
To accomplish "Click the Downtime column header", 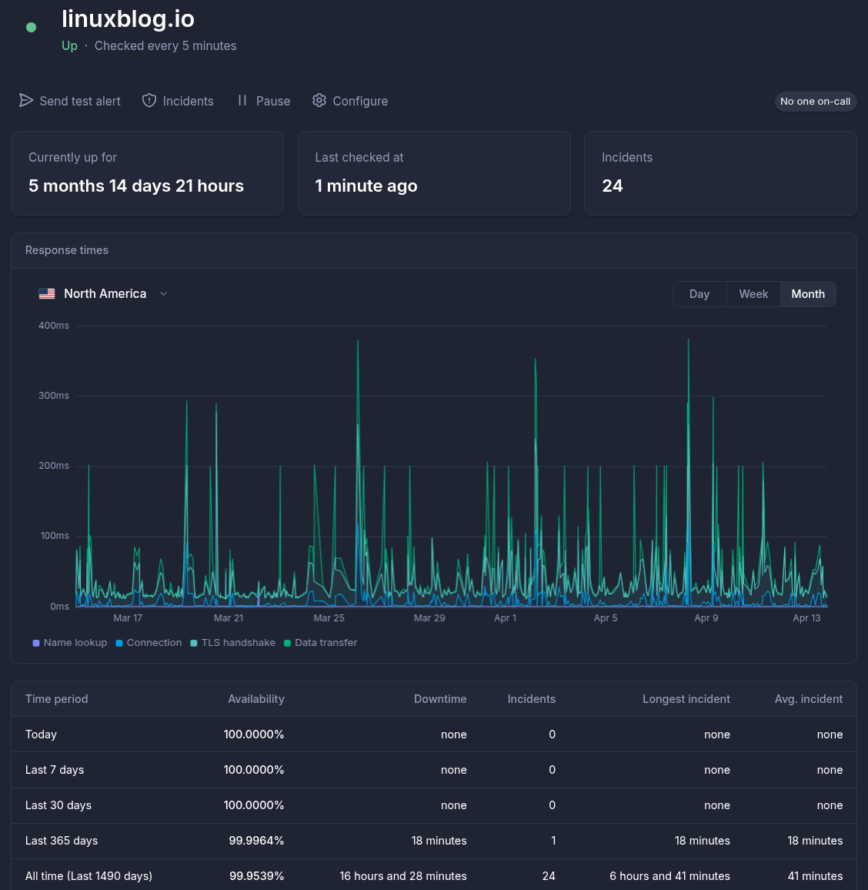I will tap(440, 699).
